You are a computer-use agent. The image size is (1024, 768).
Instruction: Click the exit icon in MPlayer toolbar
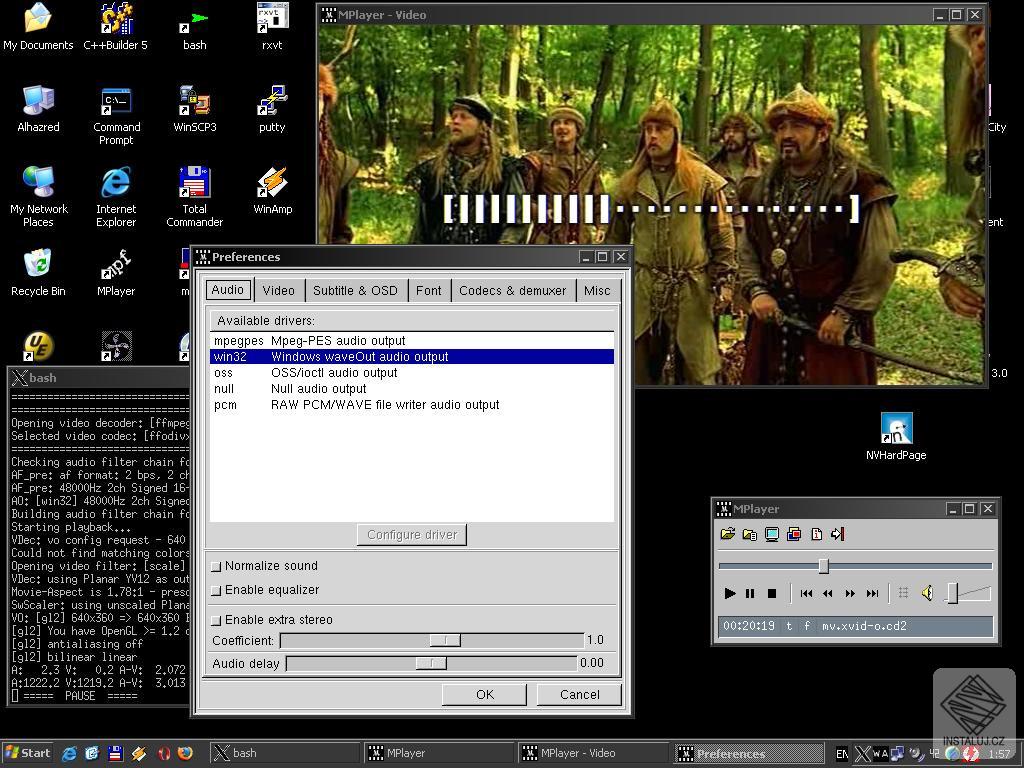836,533
